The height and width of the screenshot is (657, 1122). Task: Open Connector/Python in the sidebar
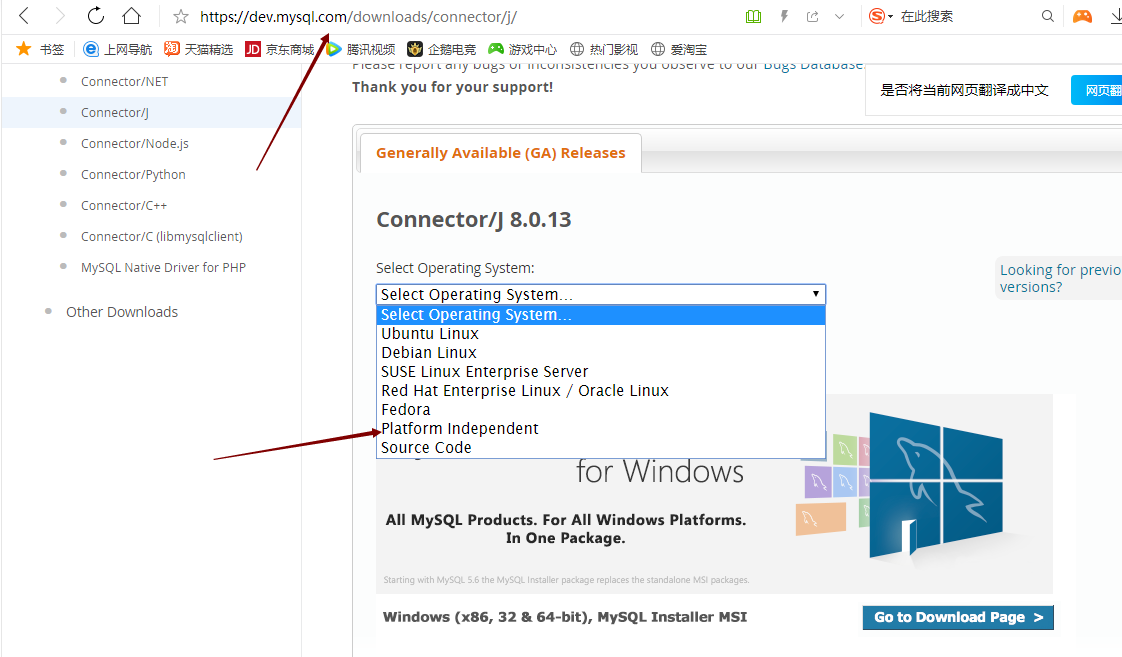[133, 174]
